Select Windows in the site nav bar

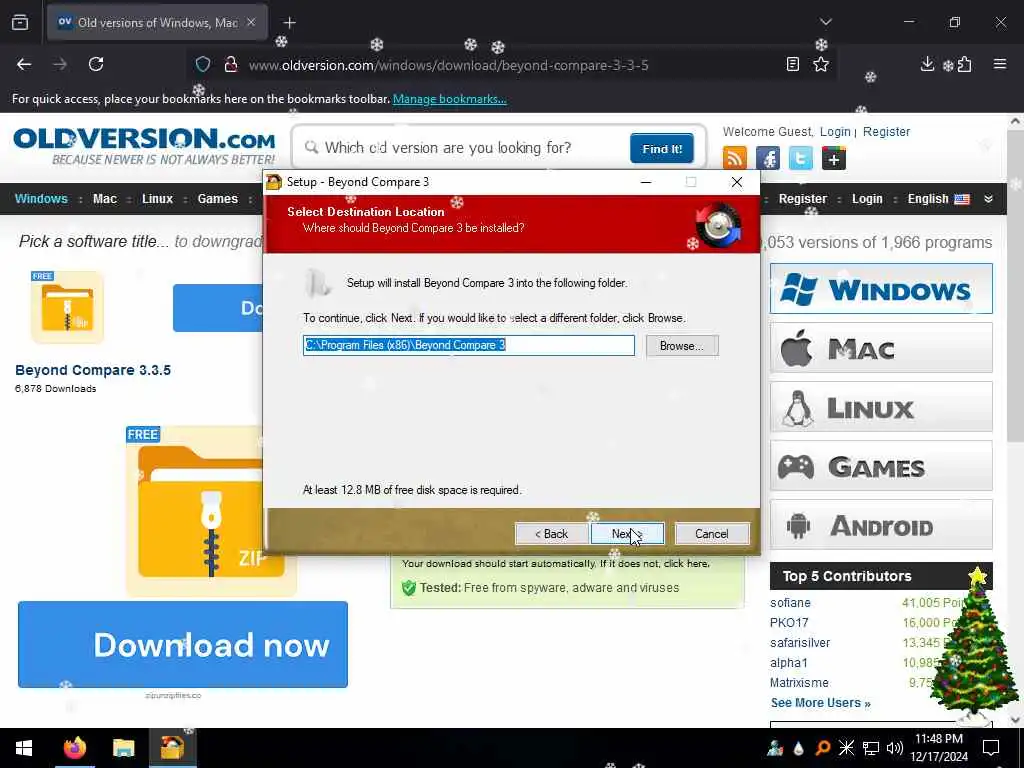[x=41, y=199]
